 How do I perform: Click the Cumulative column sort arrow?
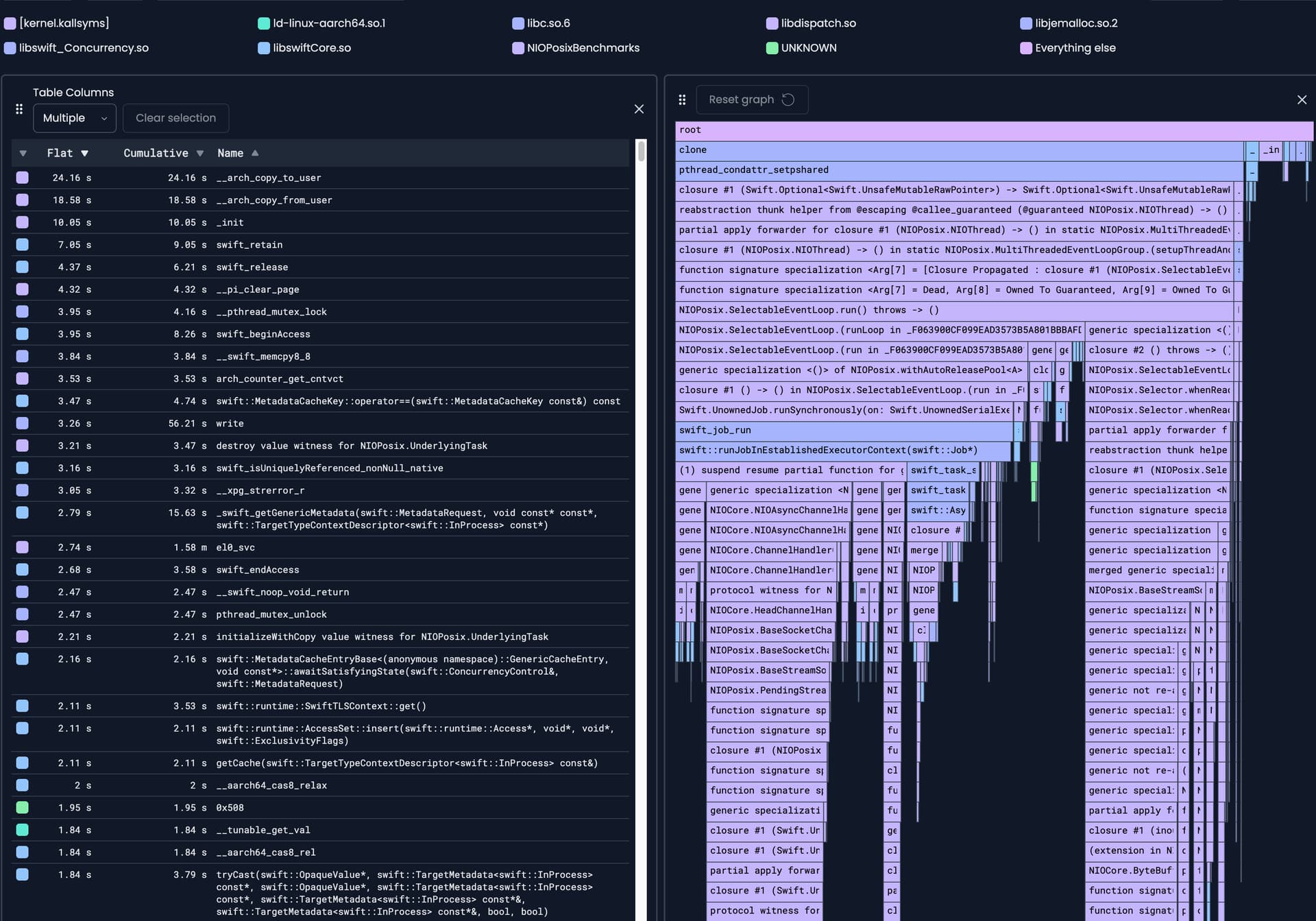200,154
